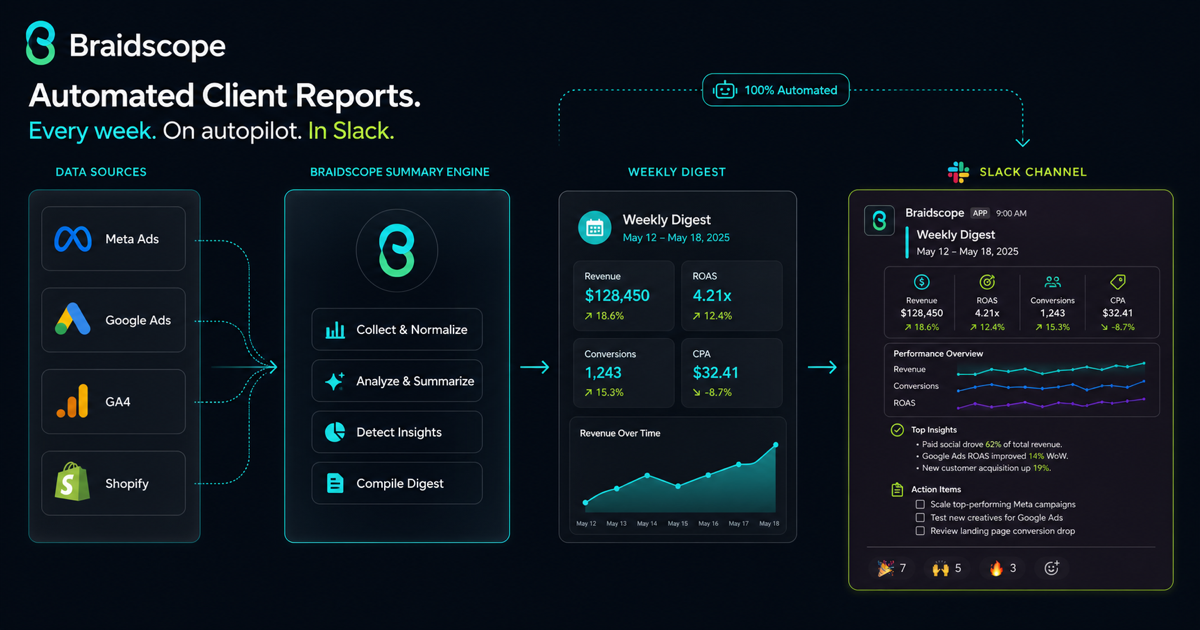Select the Detect Insights step
1200x630 pixels.
[397, 432]
